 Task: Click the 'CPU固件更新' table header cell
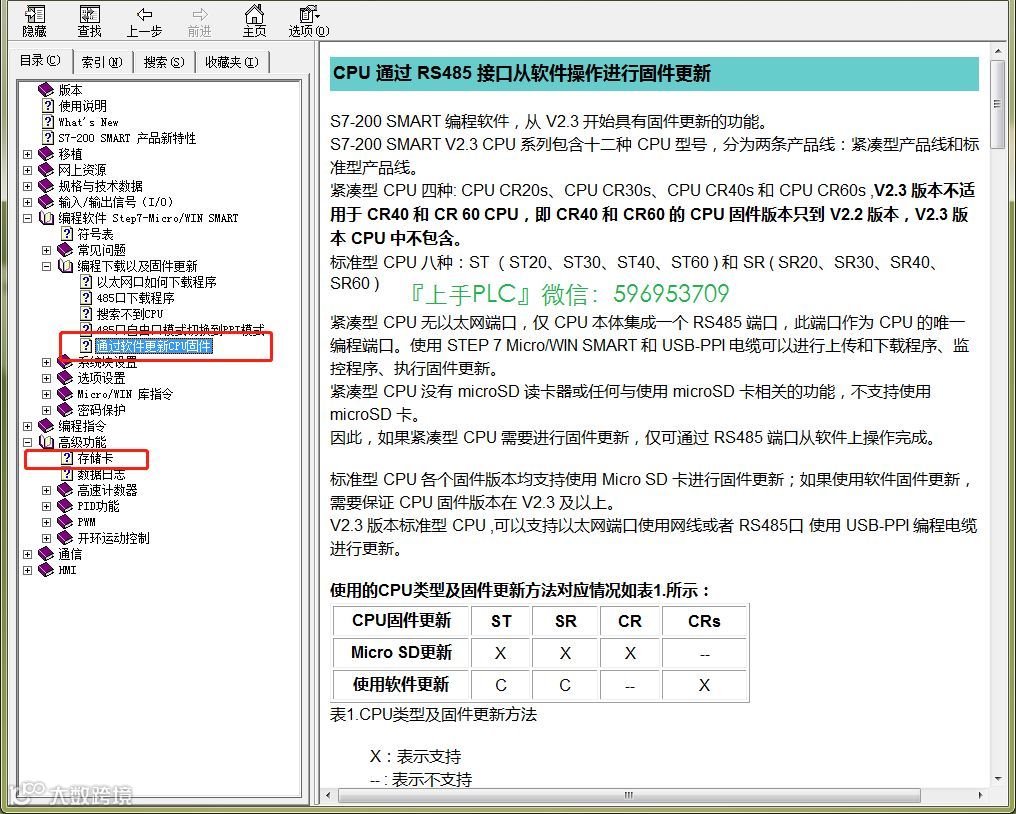(x=401, y=621)
